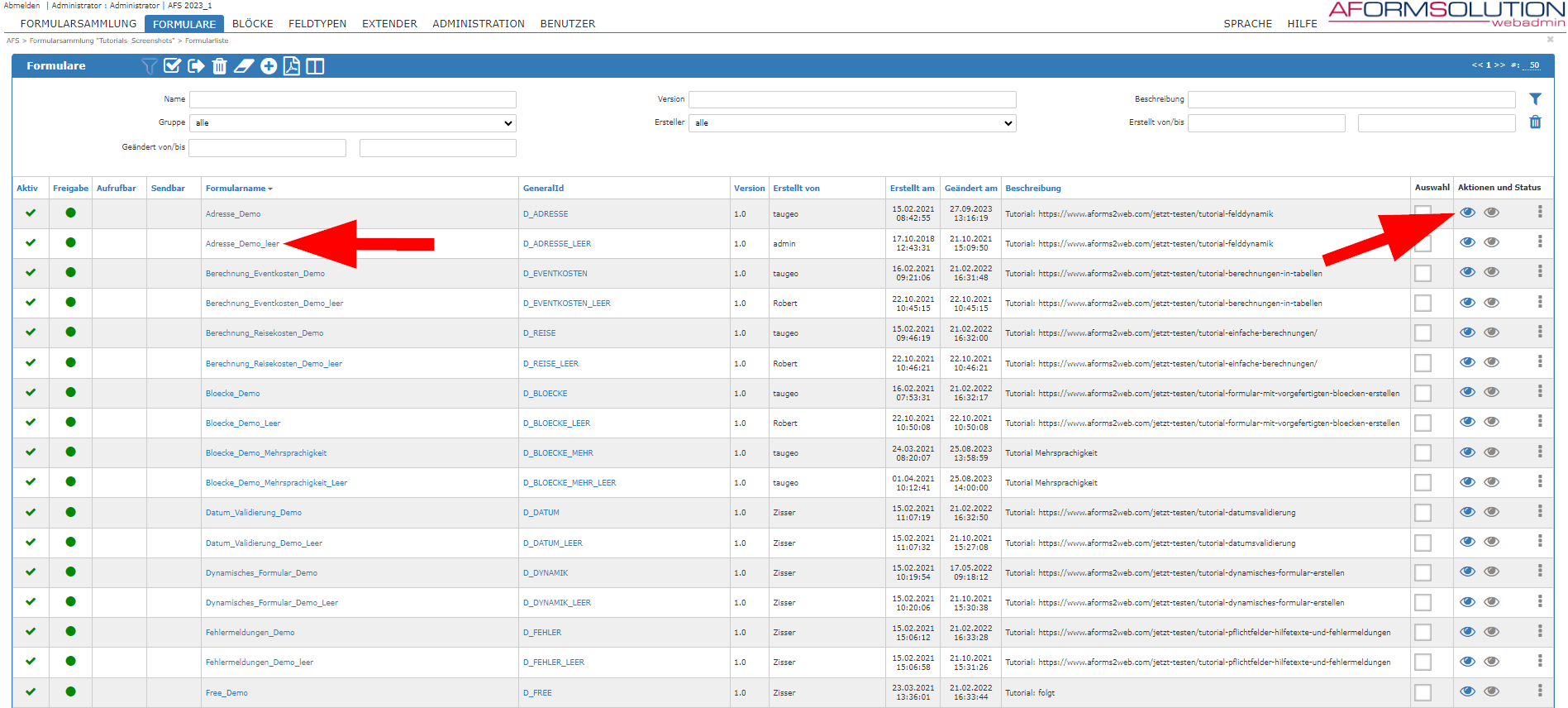Click the export arrow toolbar icon
This screenshot has height=708, width=1568.
pyautogui.click(x=196, y=66)
